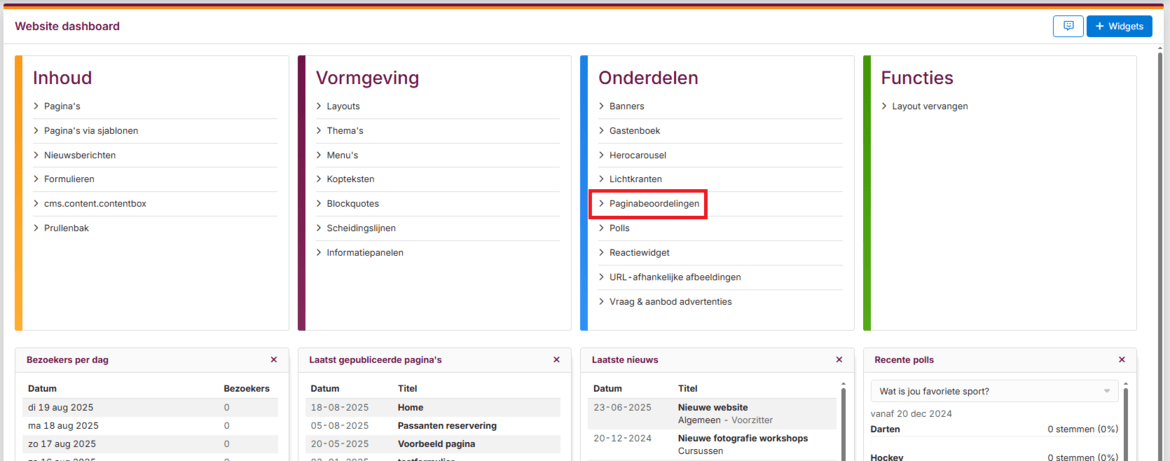Open Formulieren in Inhoud
This screenshot has width=1170, height=461.
click(x=69, y=179)
